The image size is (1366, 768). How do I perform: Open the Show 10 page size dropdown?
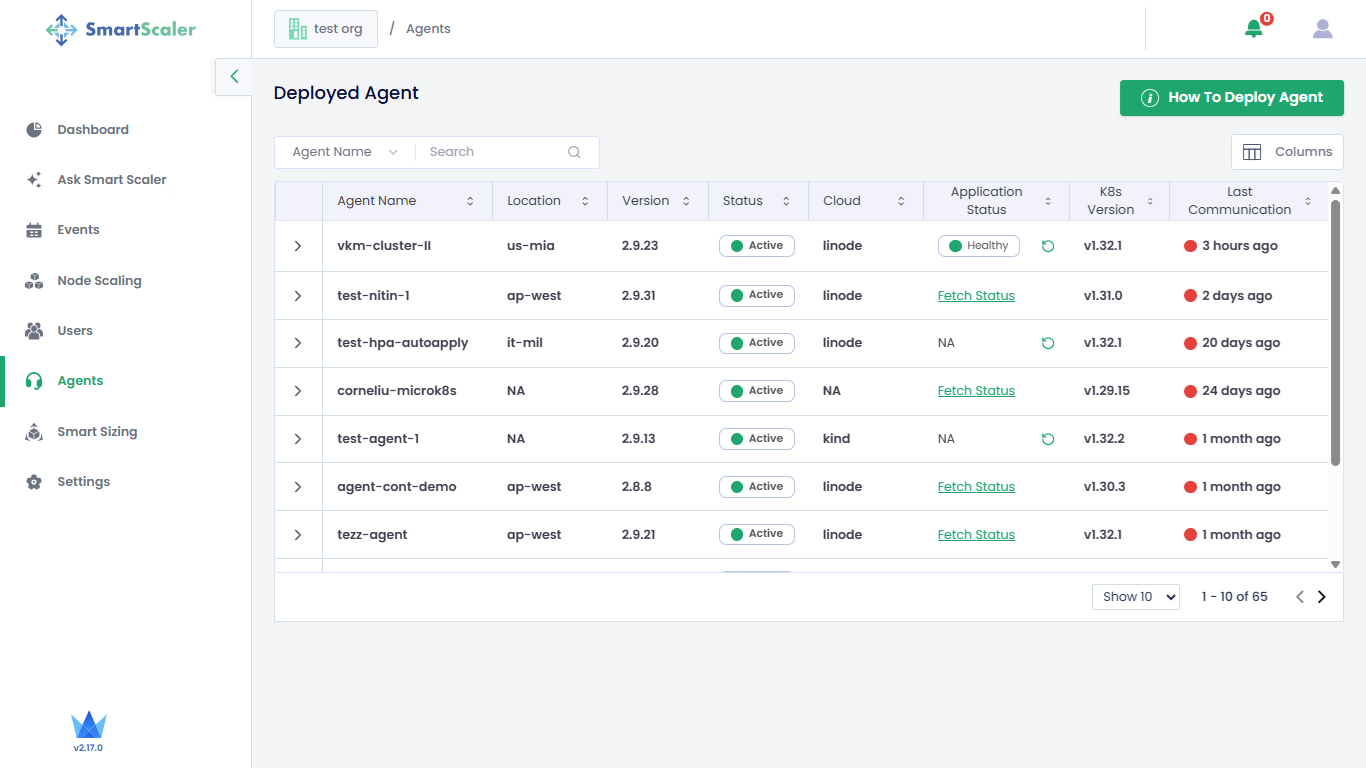1135,597
